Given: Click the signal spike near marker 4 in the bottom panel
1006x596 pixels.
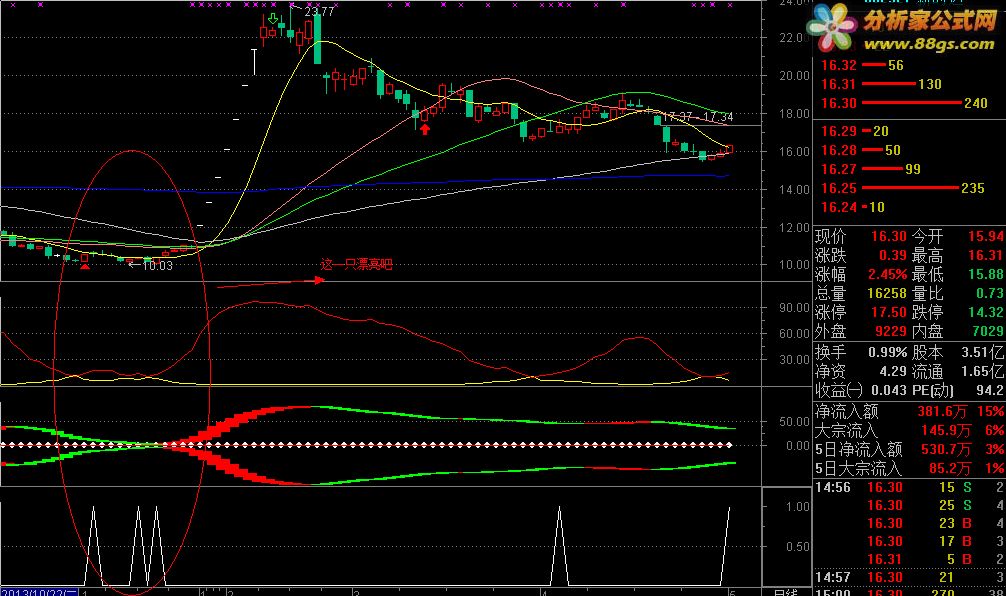Looking at the screenshot, I should click(559, 545).
